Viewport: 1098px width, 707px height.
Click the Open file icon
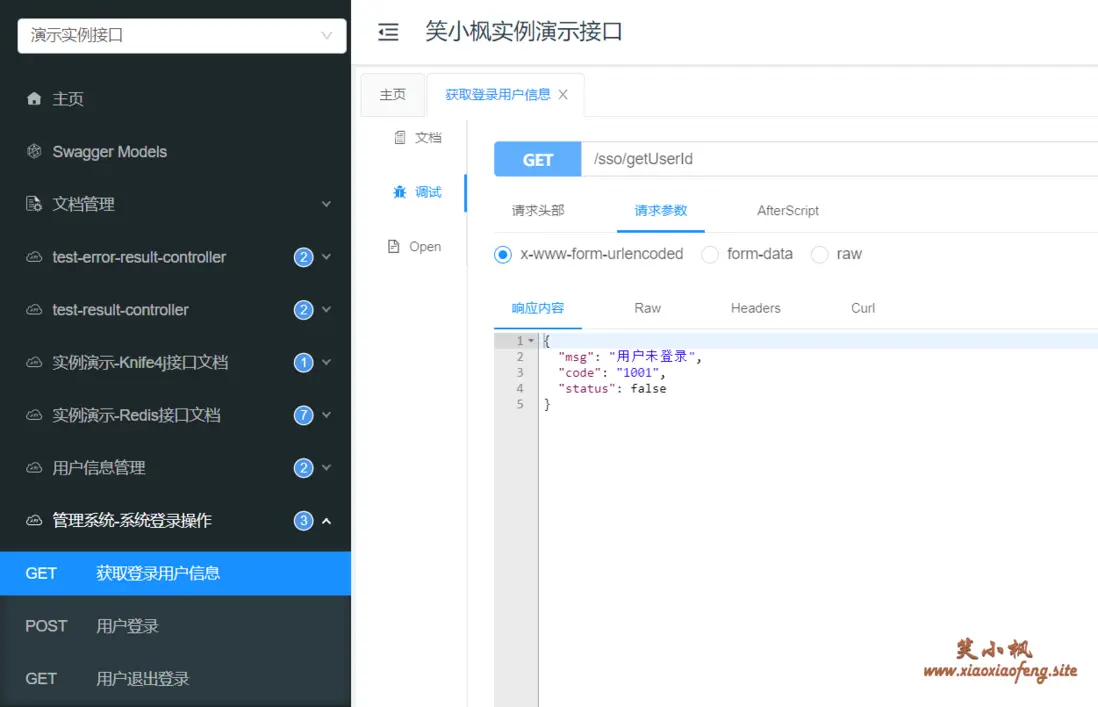(x=394, y=246)
